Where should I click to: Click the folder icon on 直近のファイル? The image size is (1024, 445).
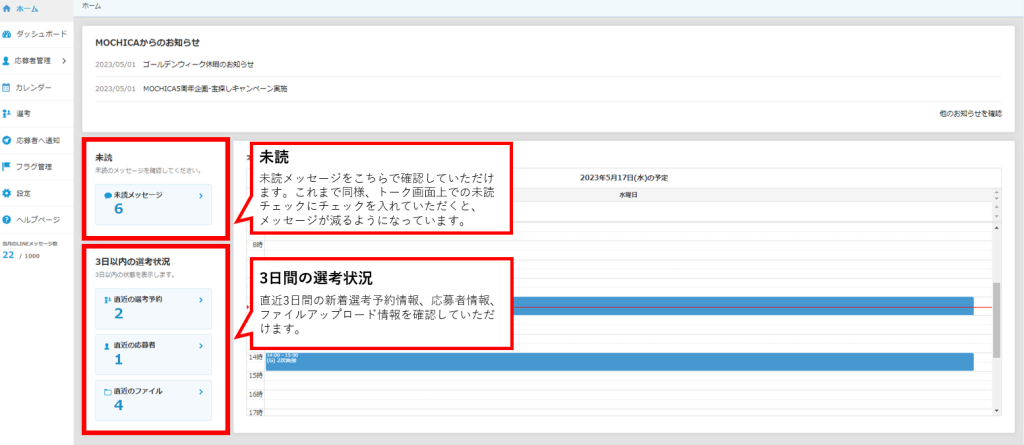108,392
